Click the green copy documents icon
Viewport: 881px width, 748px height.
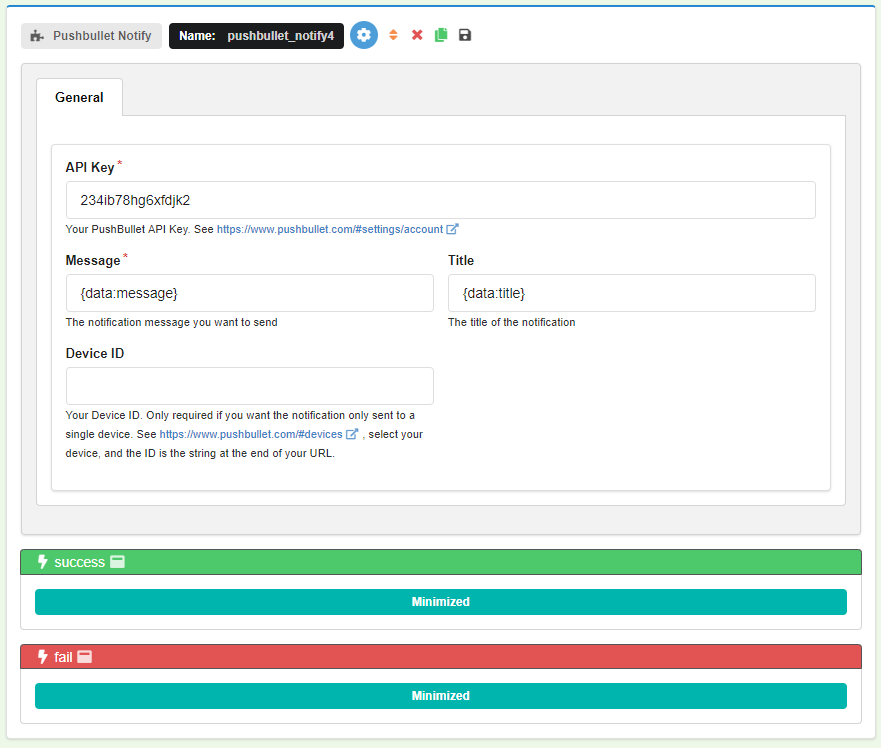point(441,35)
